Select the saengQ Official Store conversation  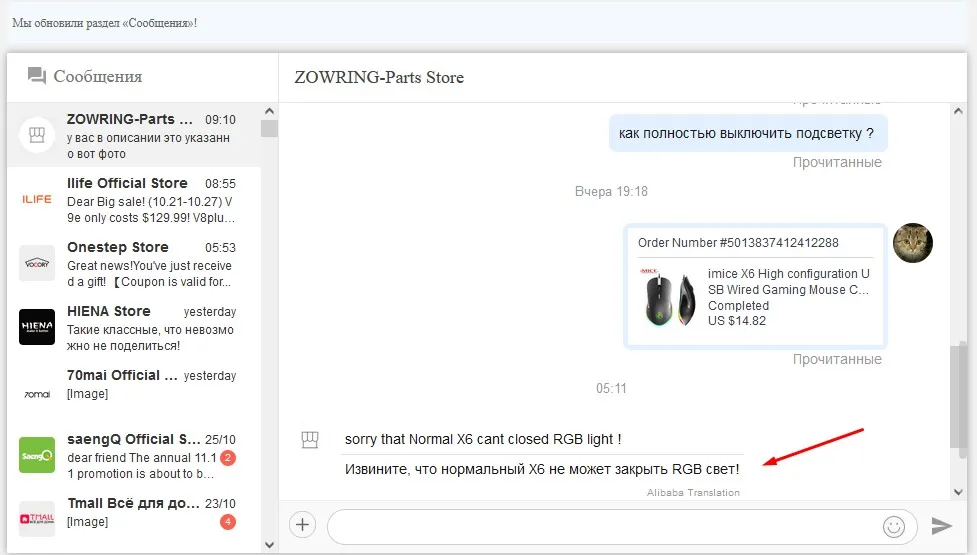(x=134, y=456)
